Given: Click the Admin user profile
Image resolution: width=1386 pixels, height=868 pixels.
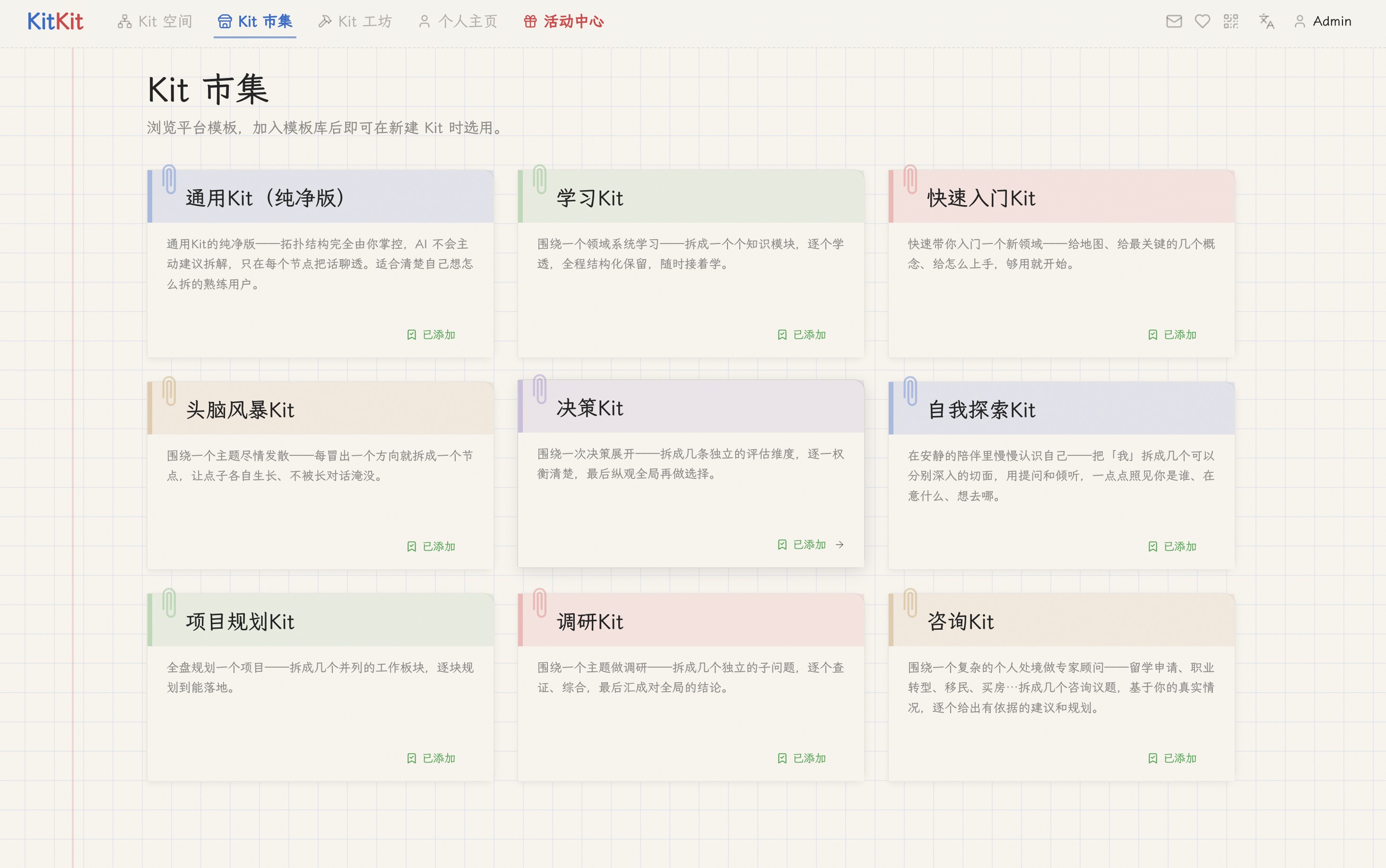Looking at the screenshot, I should (x=1322, y=21).
